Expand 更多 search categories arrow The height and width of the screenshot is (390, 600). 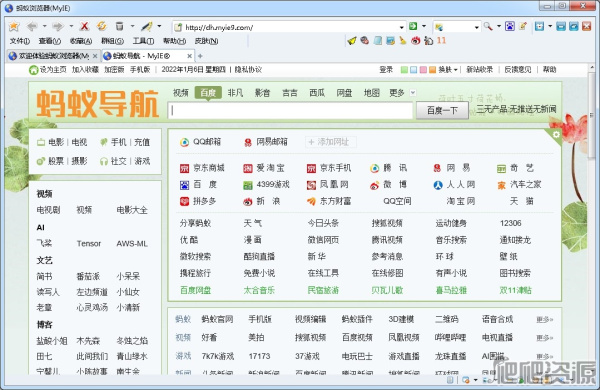pyautogui.click(x=412, y=93)
